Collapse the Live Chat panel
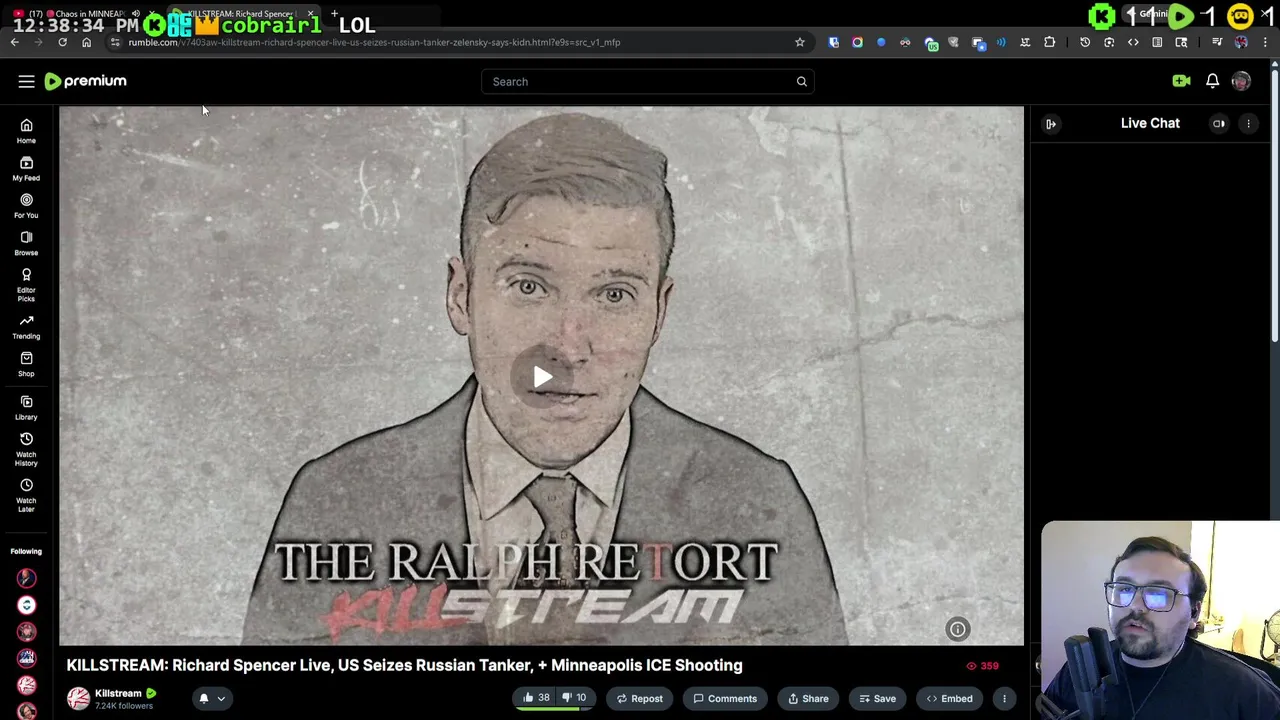This screenshot has height=720, width=1280. point(1051,123)
